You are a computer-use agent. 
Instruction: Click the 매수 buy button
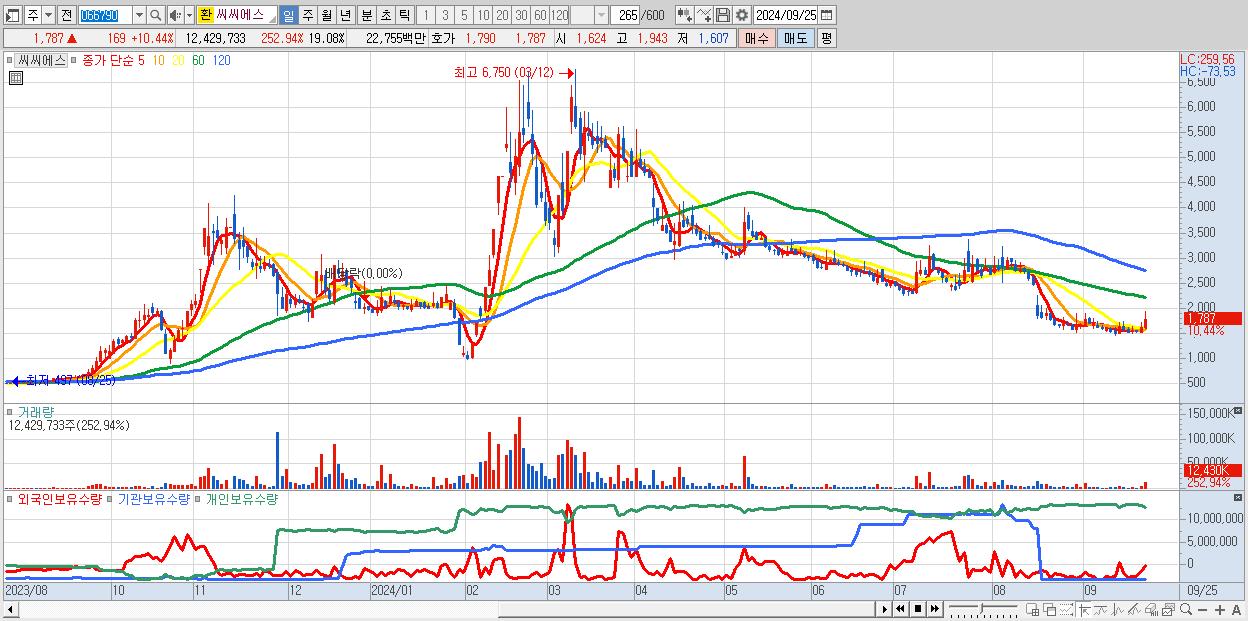[756, 38]
